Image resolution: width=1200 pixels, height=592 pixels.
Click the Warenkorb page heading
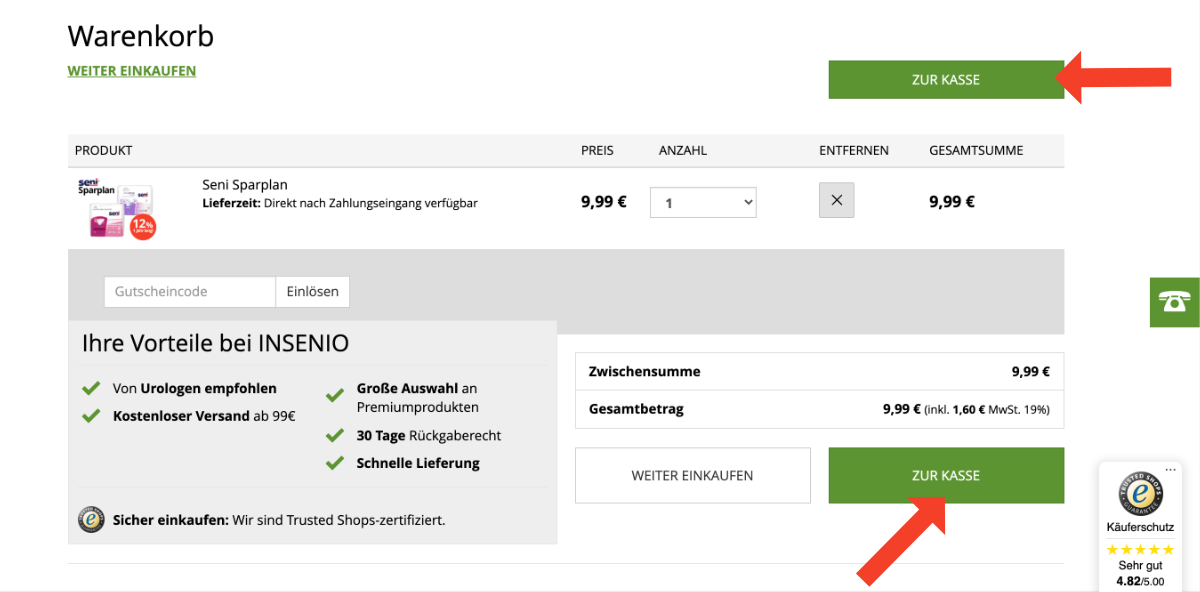pyautogui.click(x=141, y=36)
